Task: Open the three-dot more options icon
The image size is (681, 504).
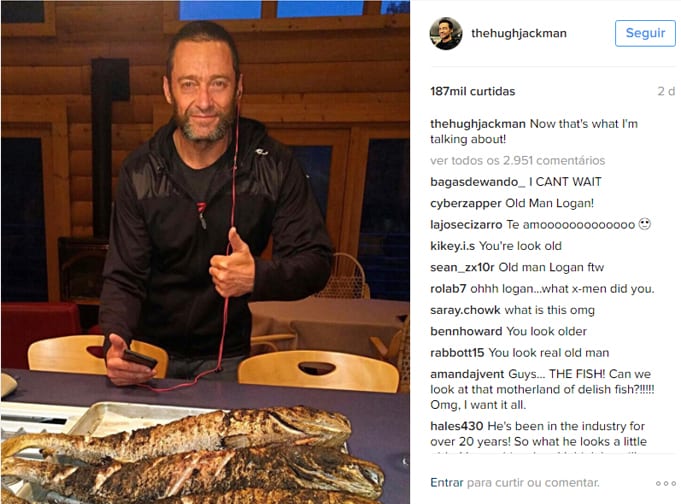Action: (x=666, y=483)
